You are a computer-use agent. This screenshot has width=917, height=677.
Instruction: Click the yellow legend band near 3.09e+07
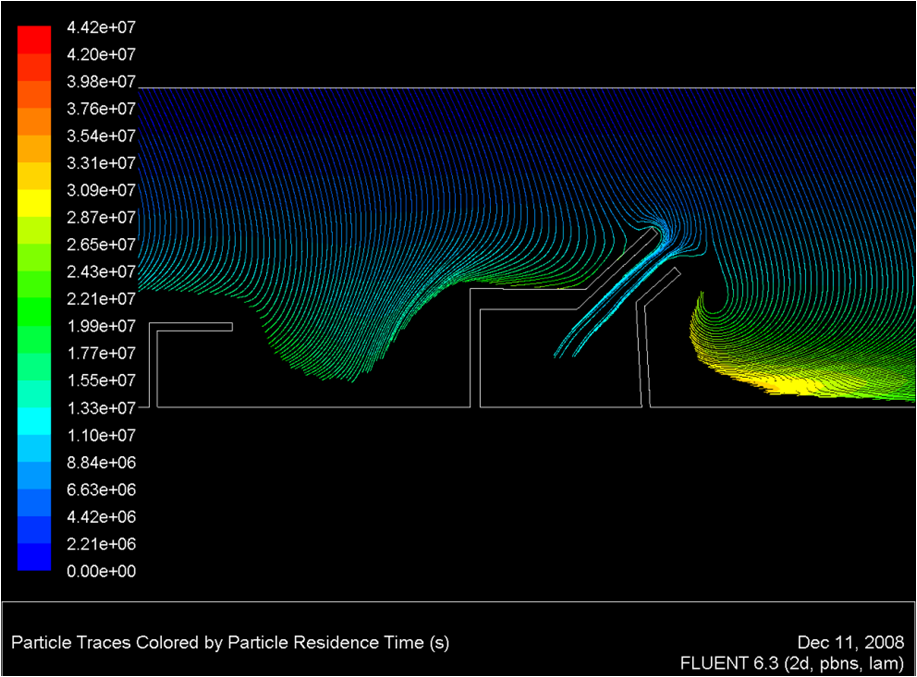click(x=34, y=203)
